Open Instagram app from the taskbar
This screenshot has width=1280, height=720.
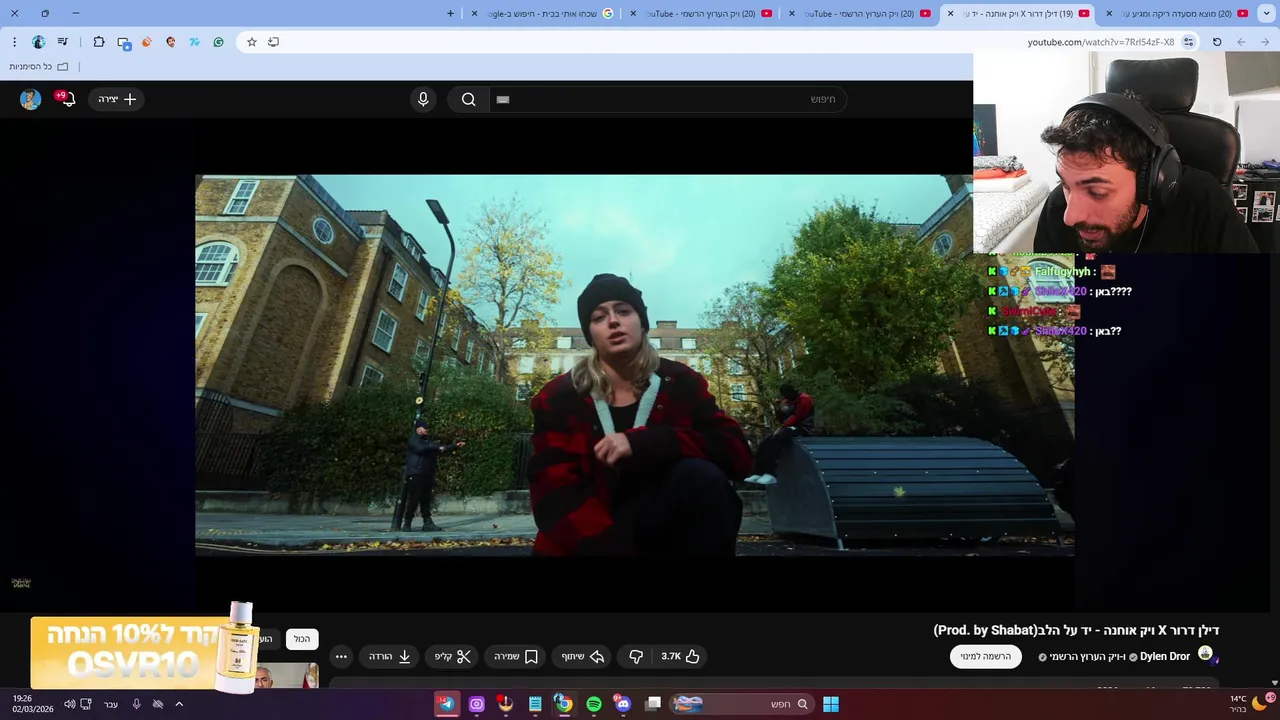click(476, 704)
